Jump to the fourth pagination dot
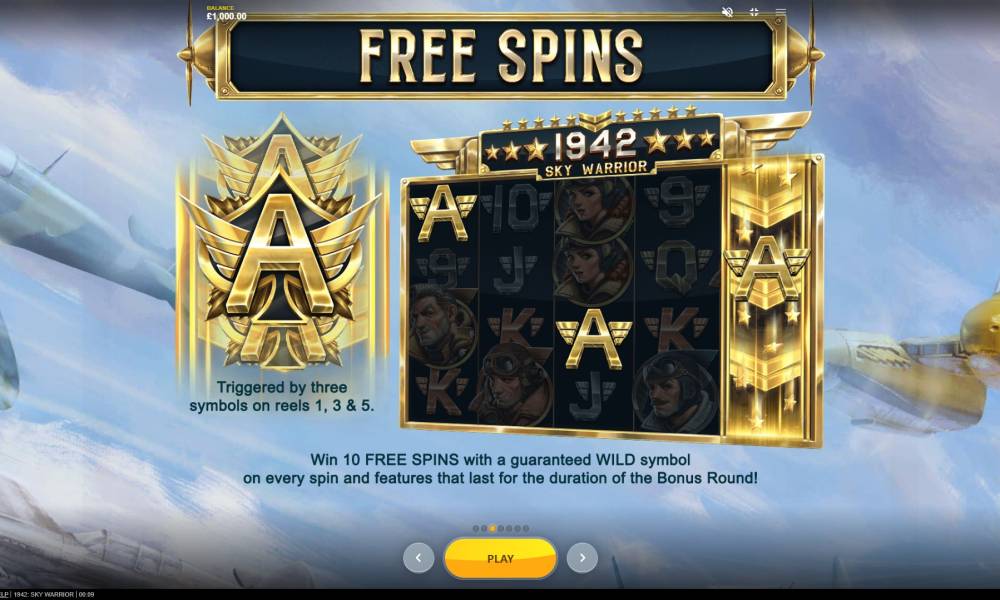 pos(501,529)
